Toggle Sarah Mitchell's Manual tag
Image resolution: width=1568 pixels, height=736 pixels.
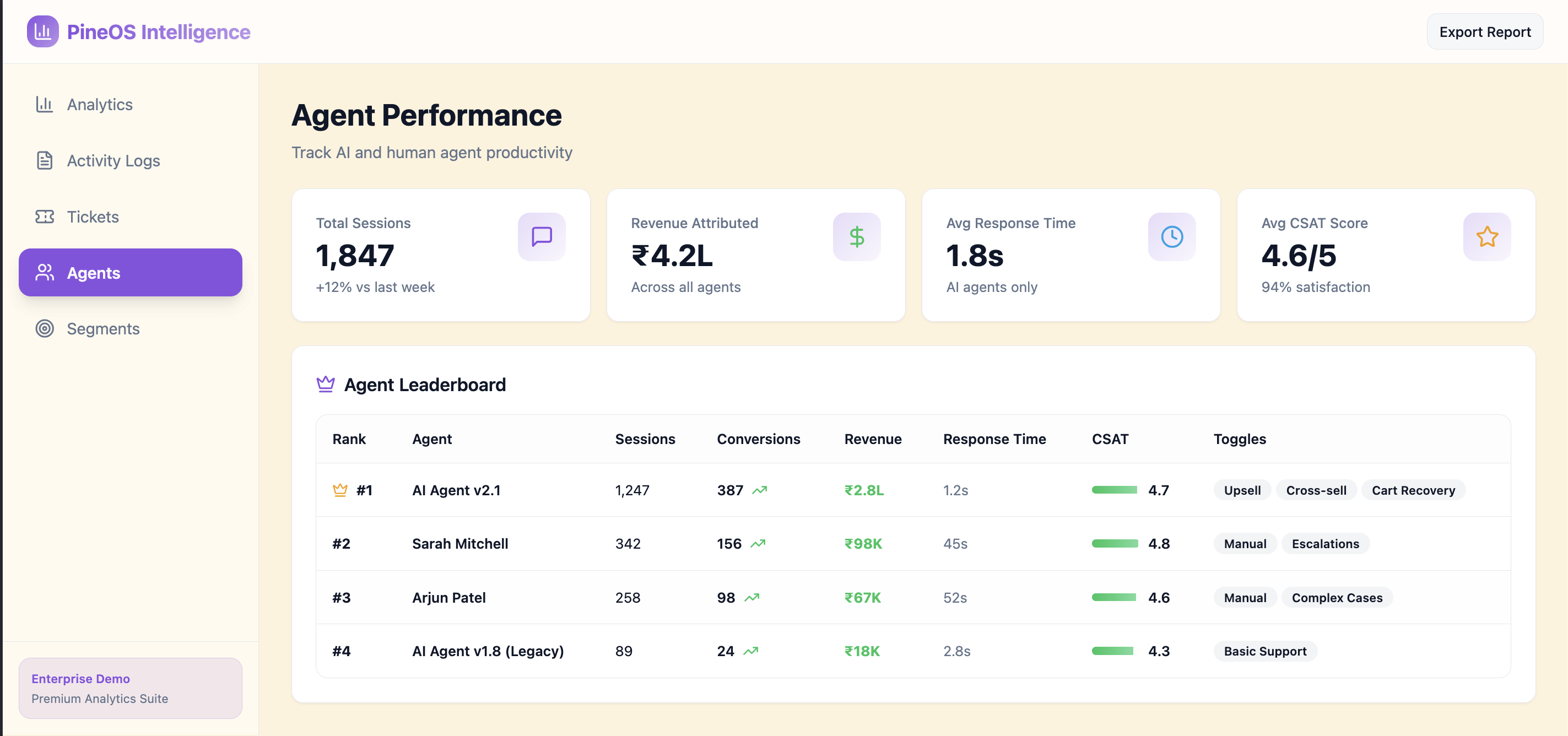pos(1245,544)
